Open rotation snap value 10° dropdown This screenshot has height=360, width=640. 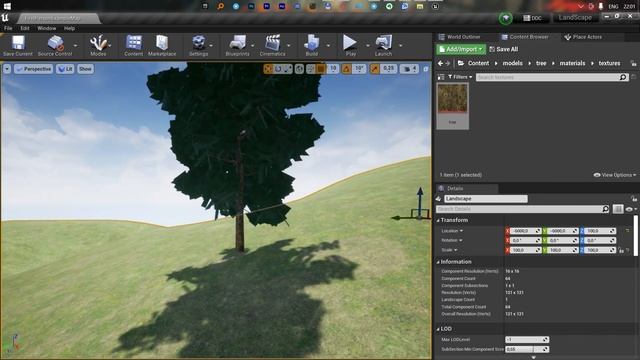click(358, 69)
